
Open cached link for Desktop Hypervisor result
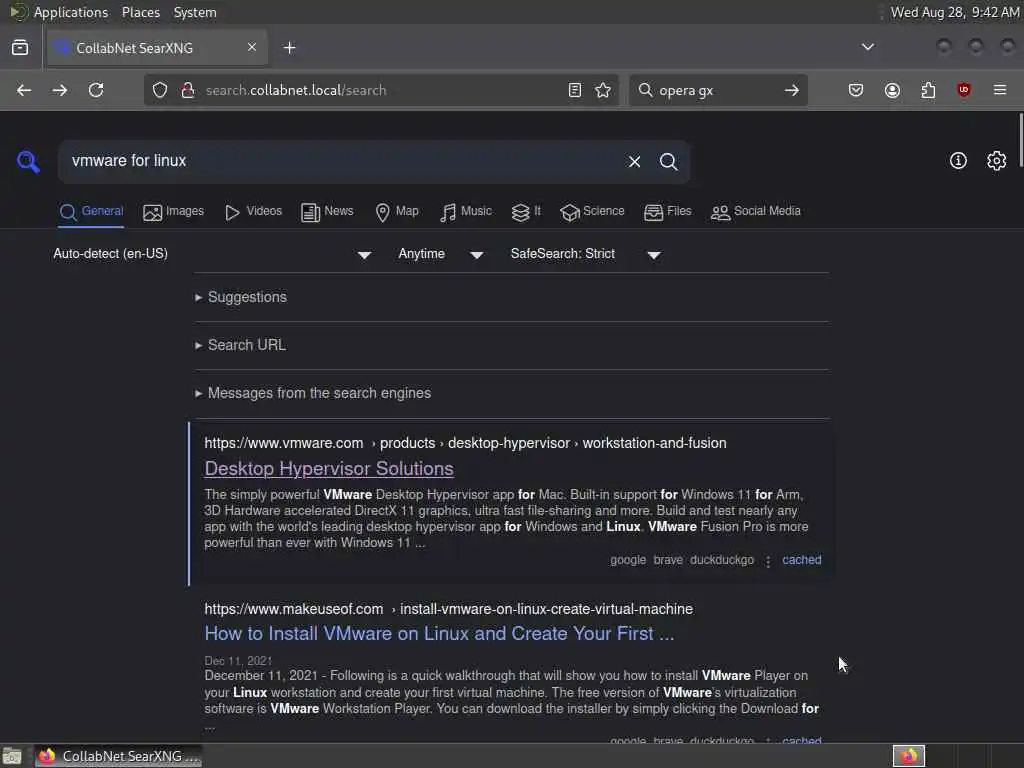coord(801,560)
